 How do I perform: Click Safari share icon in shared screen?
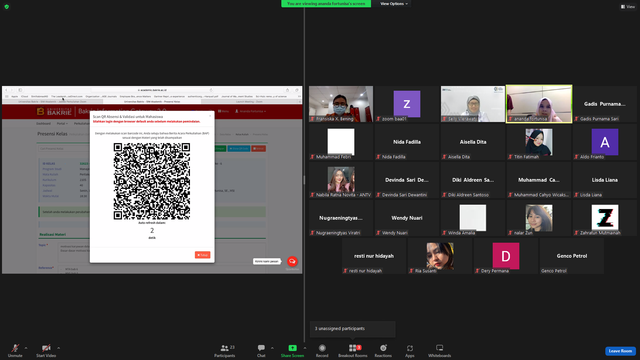[x=287, y=90]
